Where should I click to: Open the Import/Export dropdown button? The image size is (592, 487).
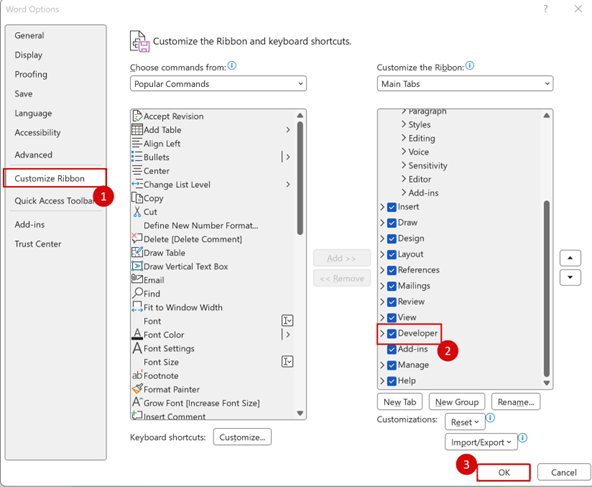481,442
